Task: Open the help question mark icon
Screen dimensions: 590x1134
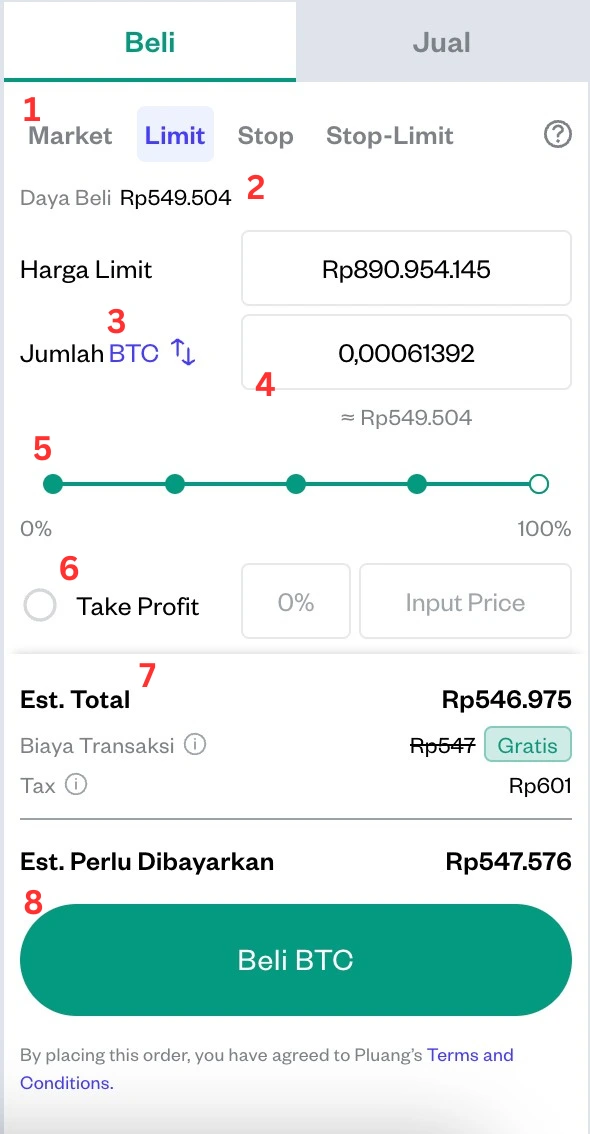Action: click(557, 134)
